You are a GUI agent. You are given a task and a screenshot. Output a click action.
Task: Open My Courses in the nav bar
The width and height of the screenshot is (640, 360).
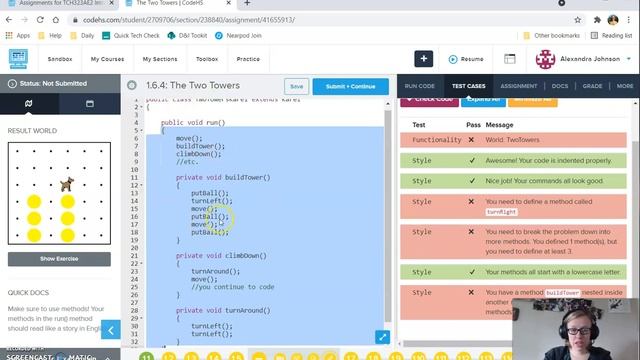(x=107, y=59)
